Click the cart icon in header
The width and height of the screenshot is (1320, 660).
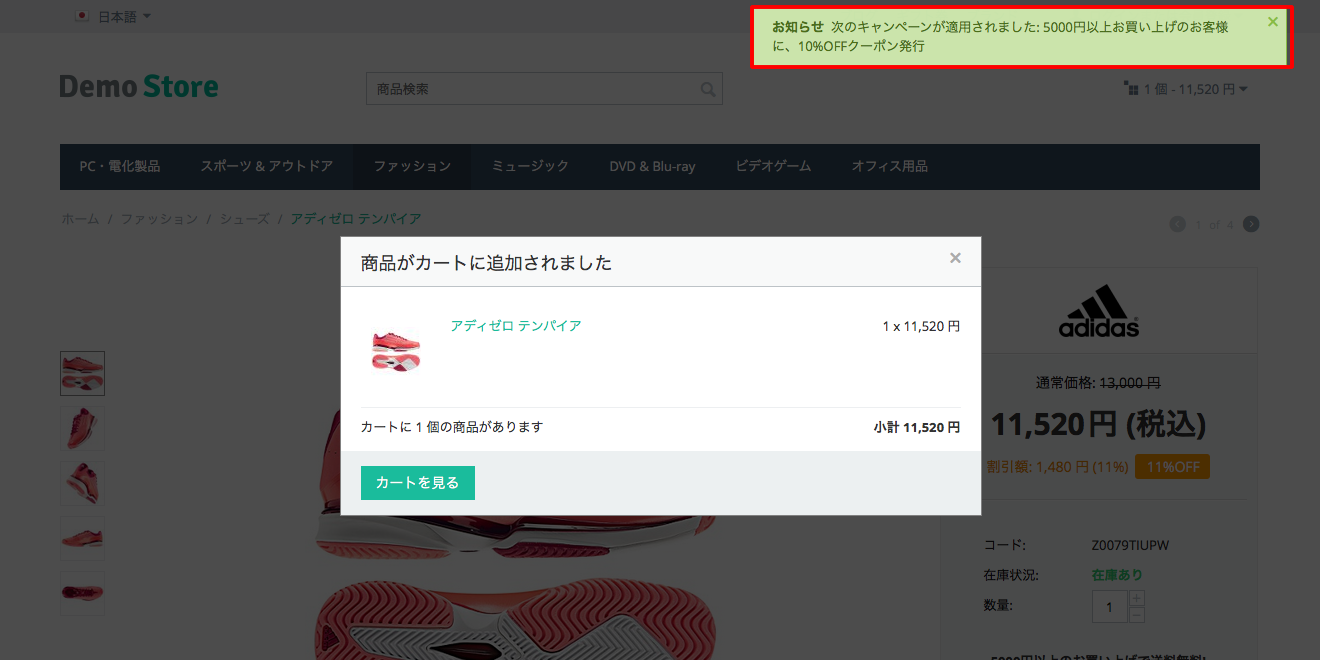pos(1131,89)
